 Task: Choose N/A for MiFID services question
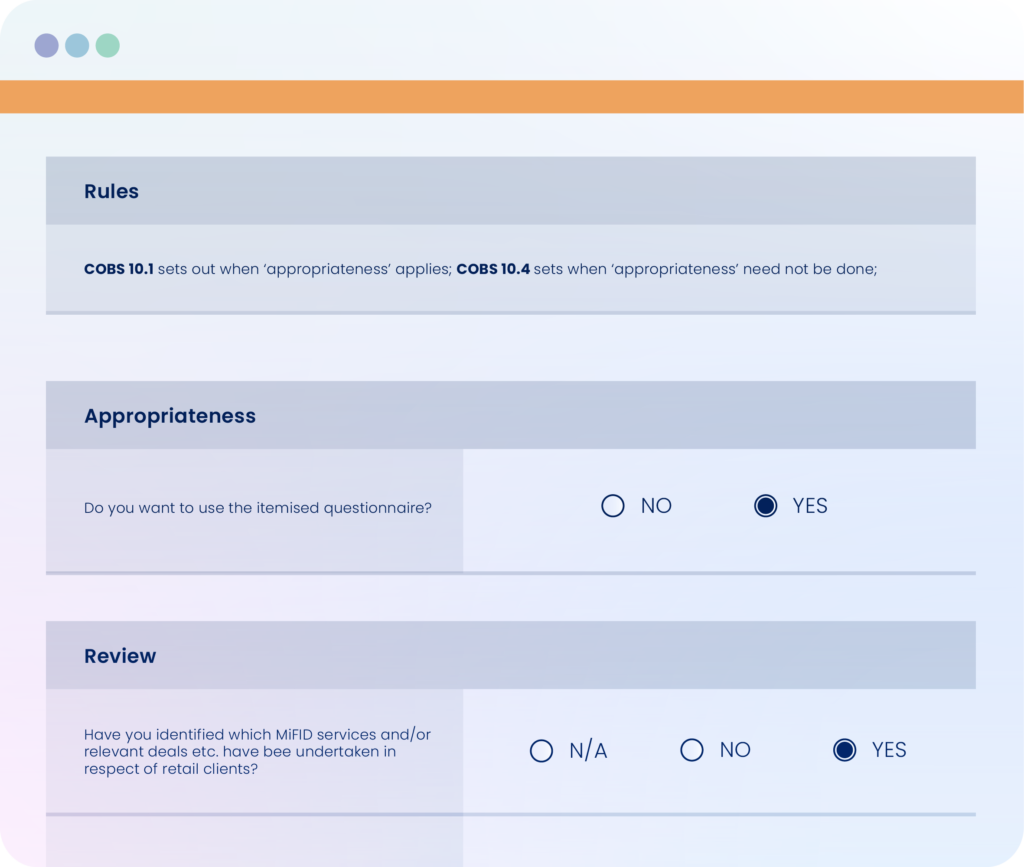(x=541, y=751)
